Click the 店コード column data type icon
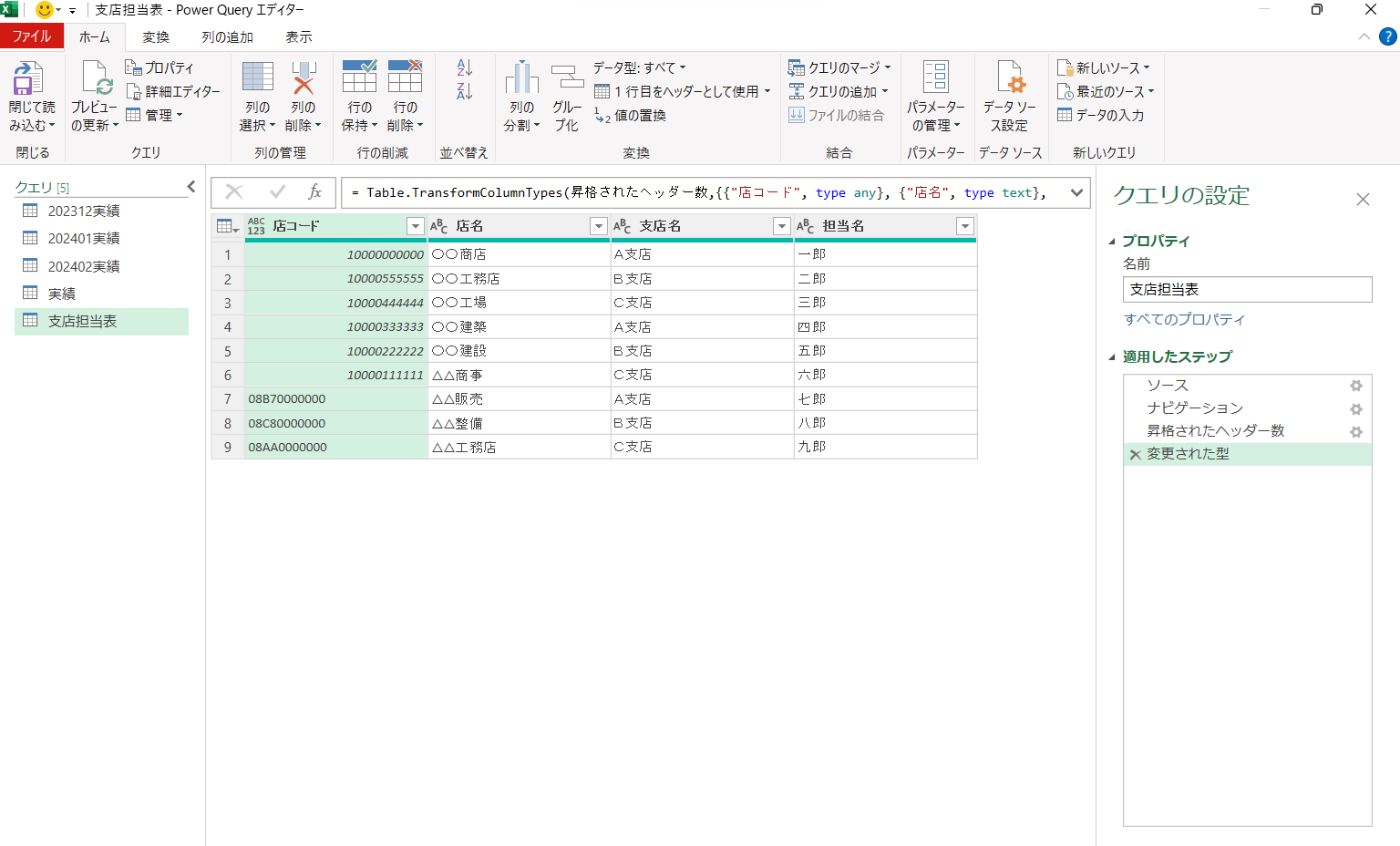The image size is (1400, 846). (256, 226)
